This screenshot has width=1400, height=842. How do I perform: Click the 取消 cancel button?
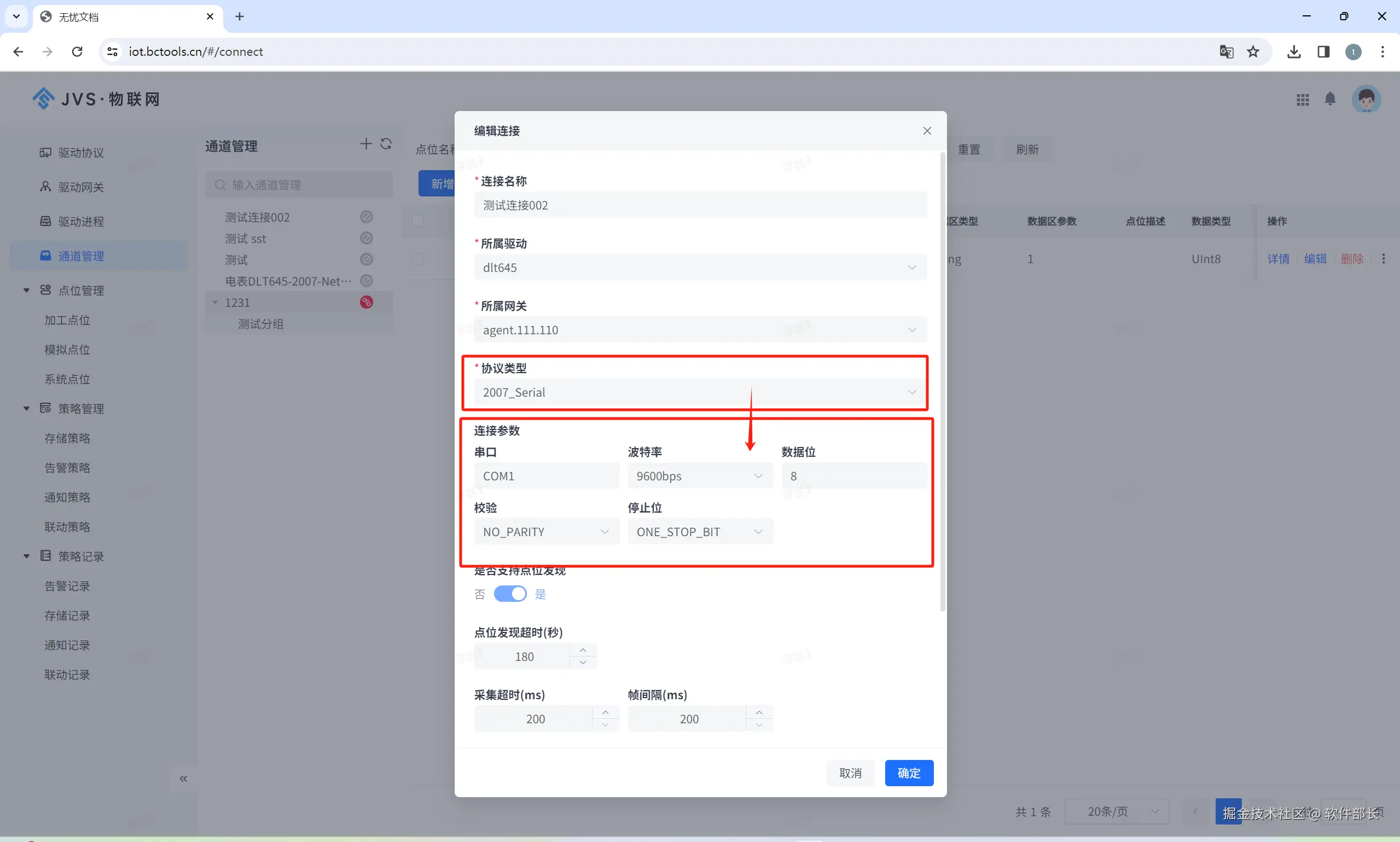click(850, 773)
